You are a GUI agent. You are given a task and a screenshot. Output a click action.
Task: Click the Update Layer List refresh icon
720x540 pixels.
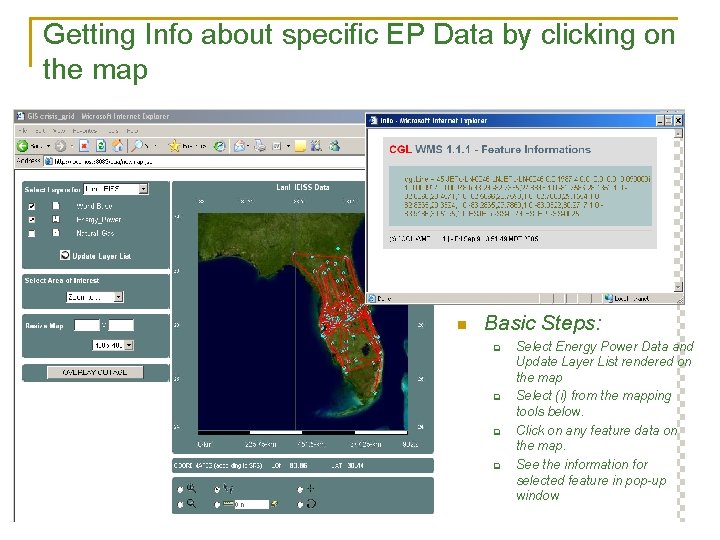(x=65, y=255)
